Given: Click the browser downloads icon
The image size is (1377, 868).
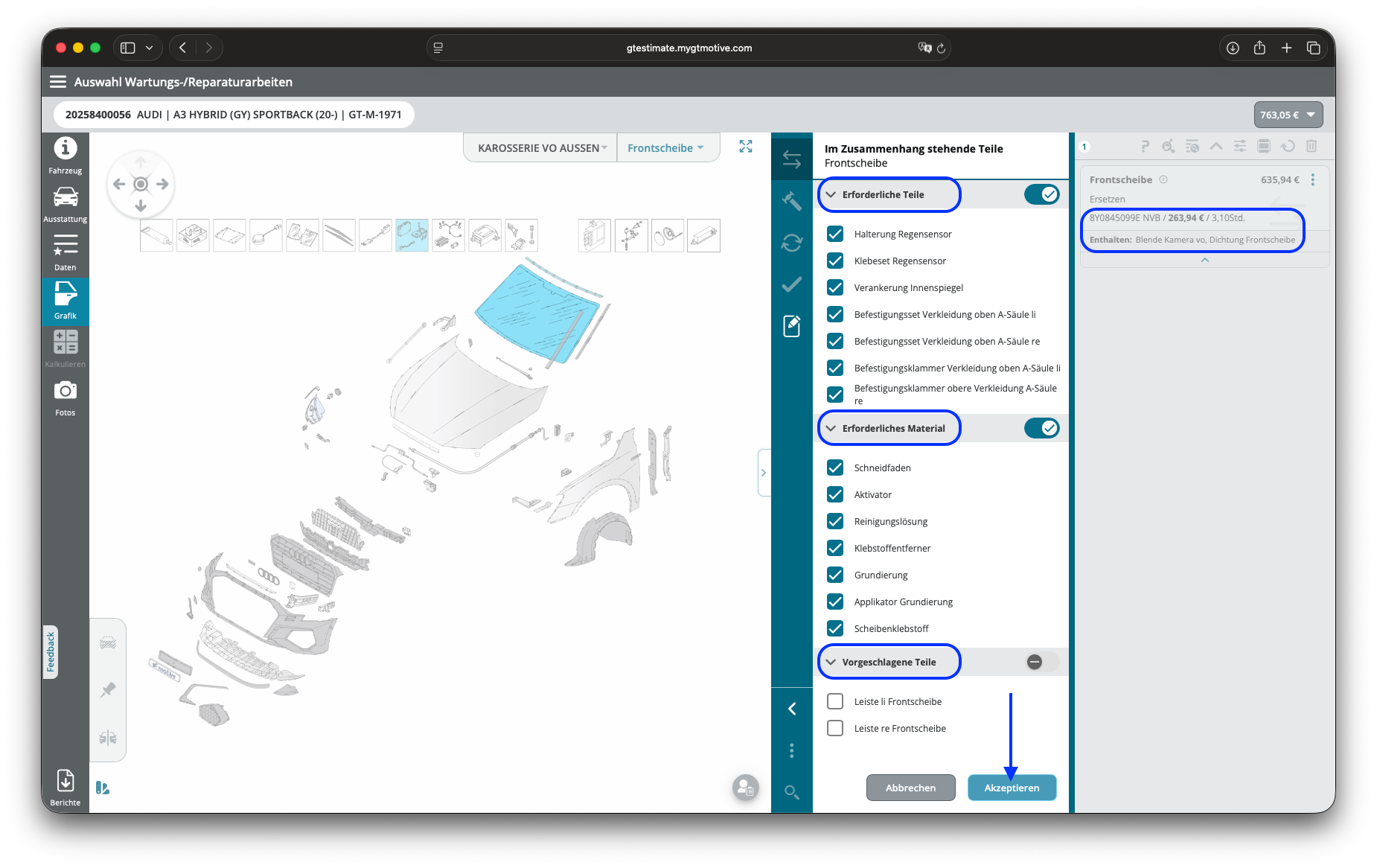Looking at the screenshot, I should pyautogui.click(x=1233, y=48).
